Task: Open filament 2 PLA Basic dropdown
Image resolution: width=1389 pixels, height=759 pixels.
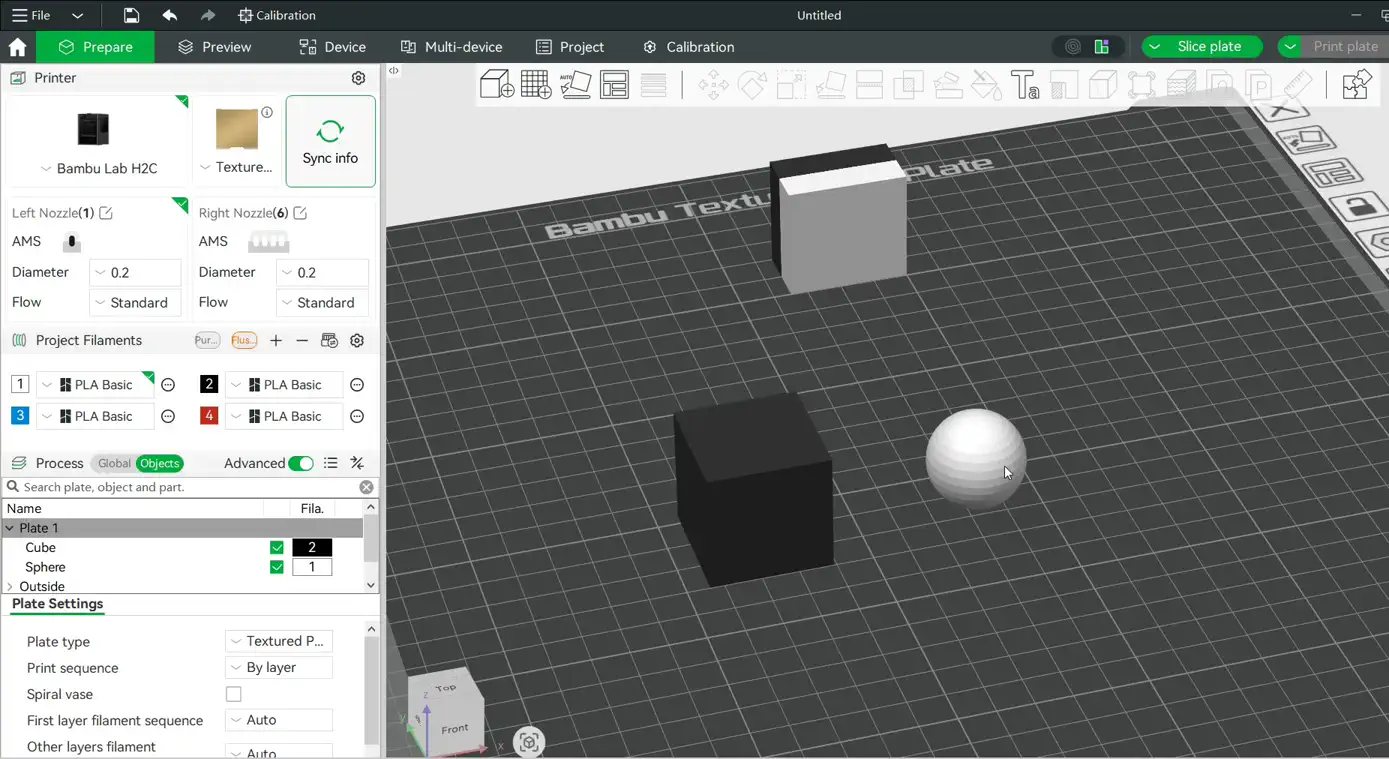Action: pos(283,385)
